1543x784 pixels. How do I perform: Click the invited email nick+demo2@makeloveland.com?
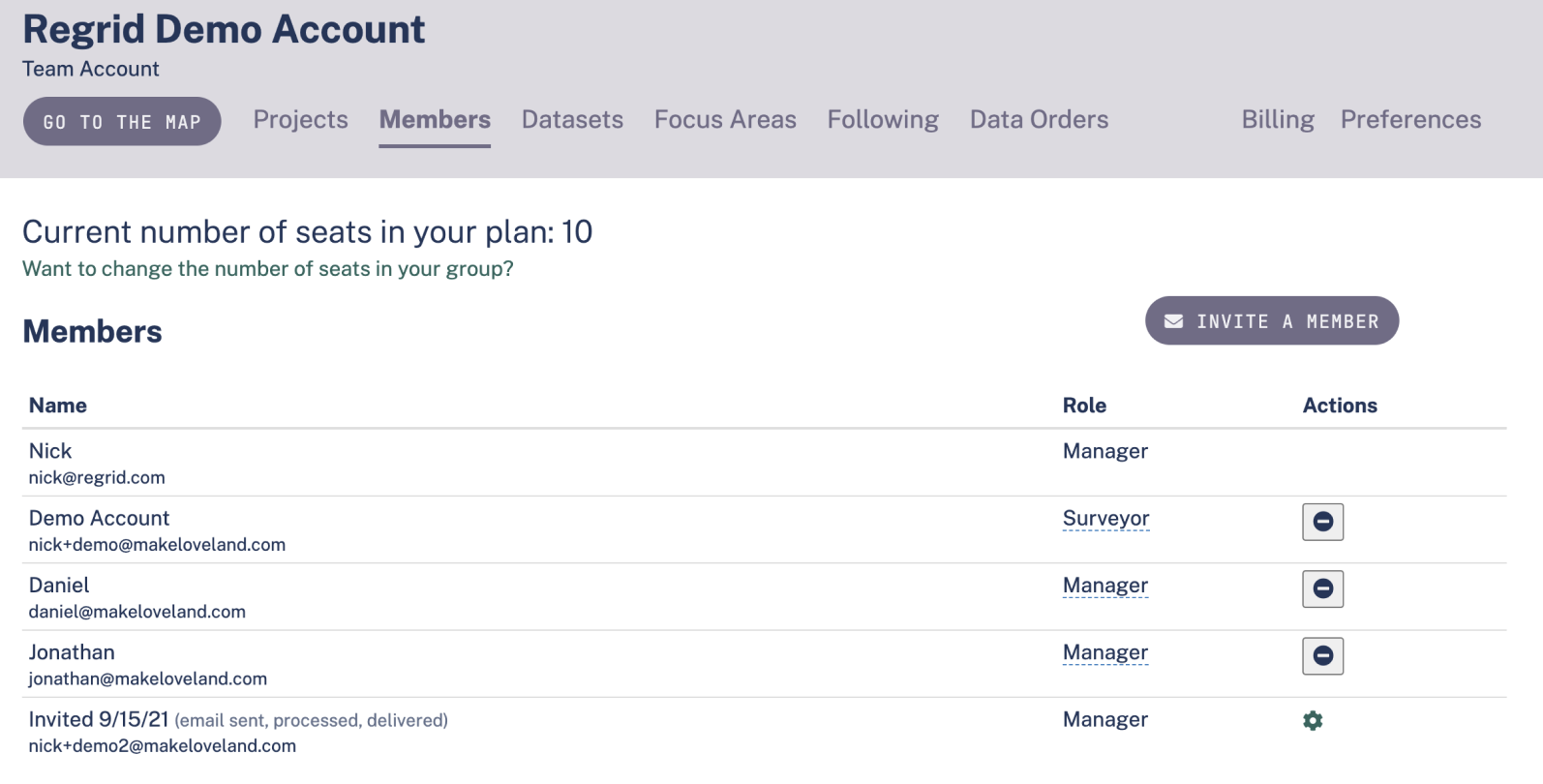click(x=162, y=746)
